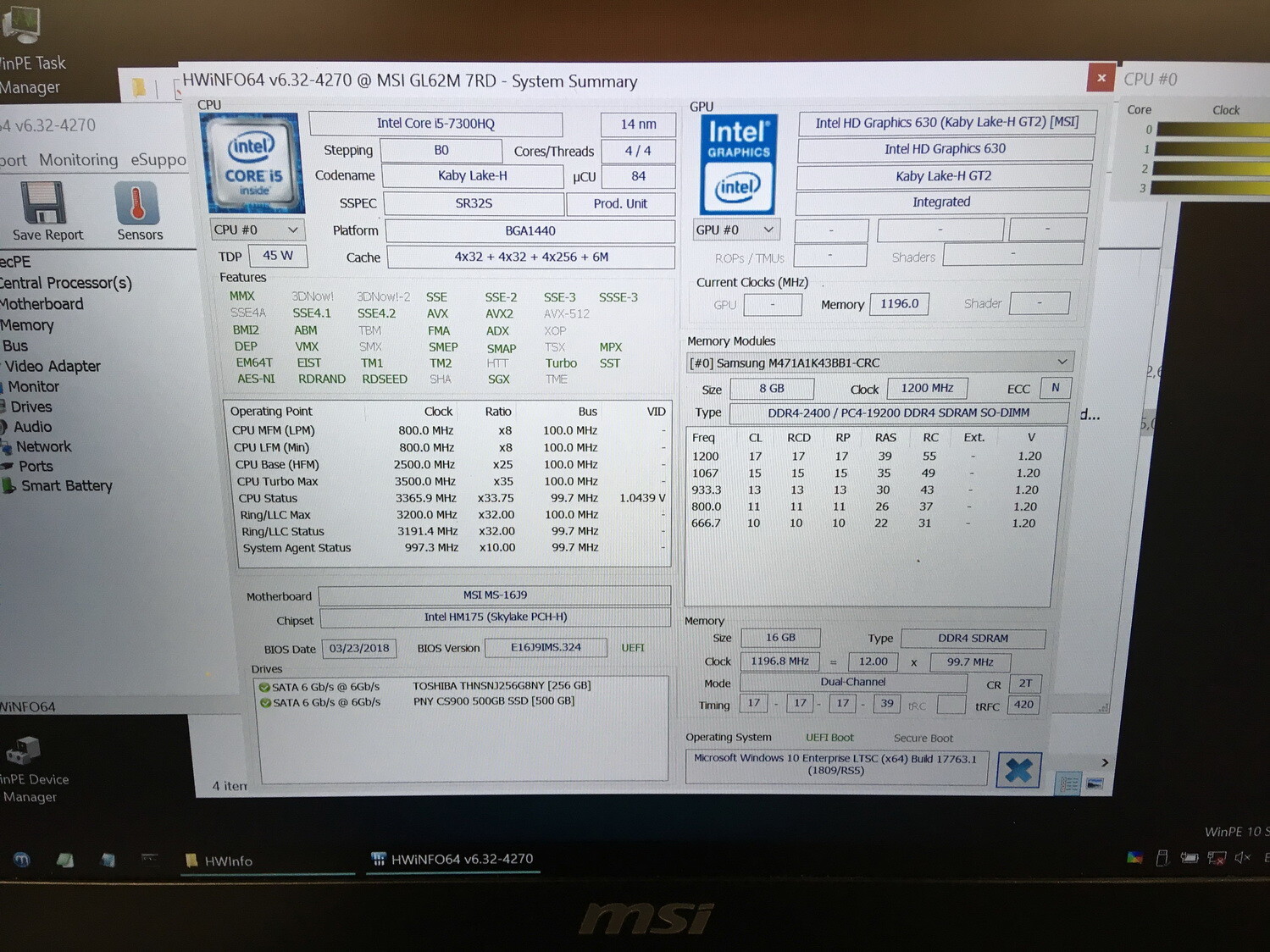Open the GPU #0 selector dropdown
The height and width of the screenshot is (952, 1270).
(x=735, y=230)
